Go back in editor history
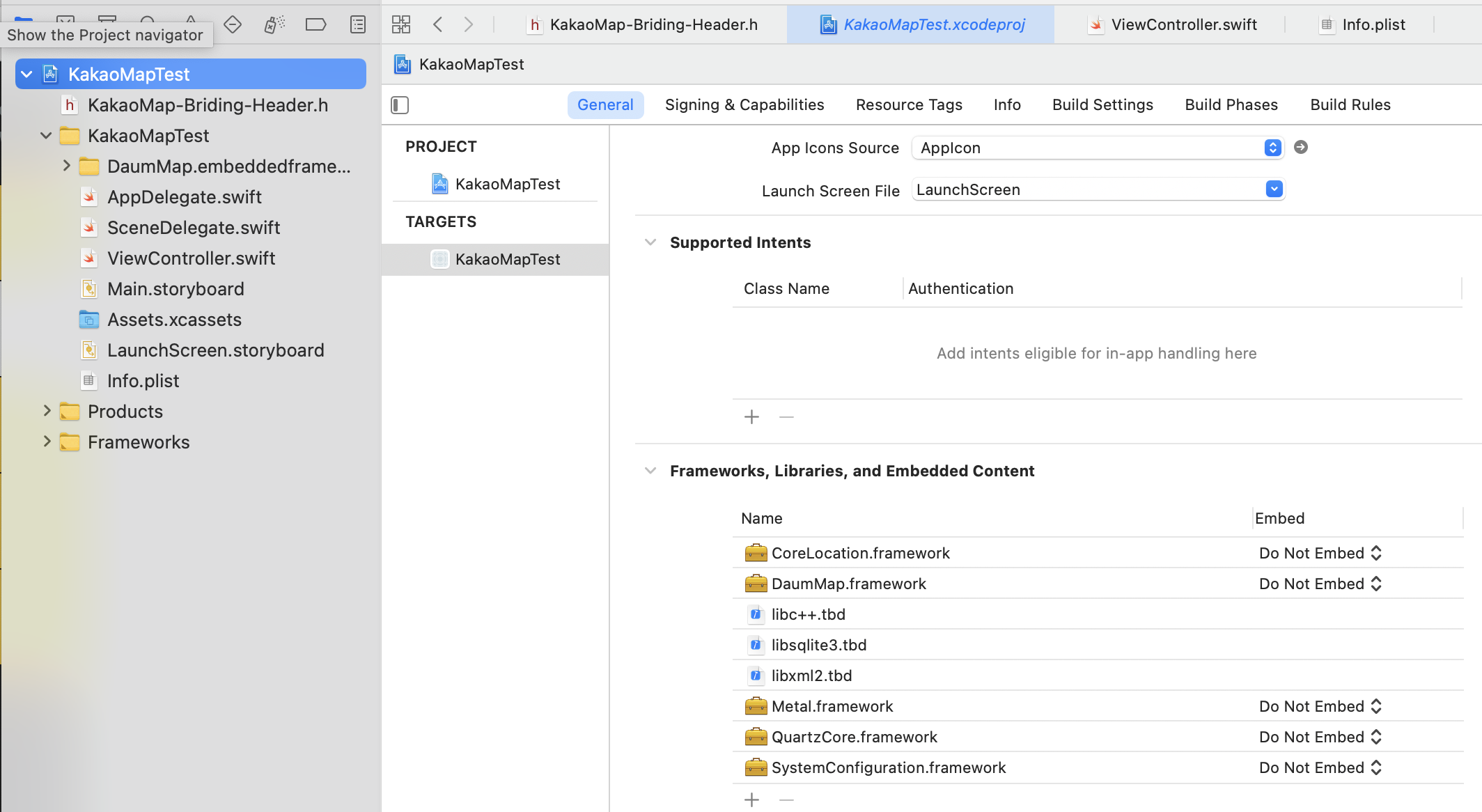 pyautogui.click(x=438, y=25)
